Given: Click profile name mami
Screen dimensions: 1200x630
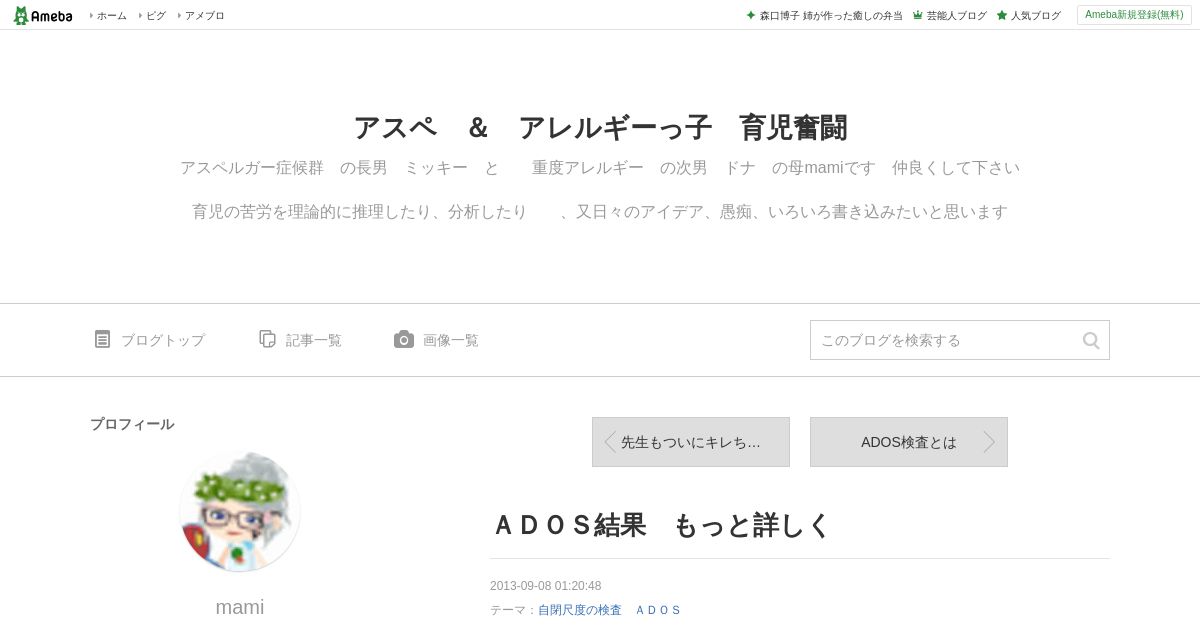Looking at the screenshot, I should [x=240, y=607].
